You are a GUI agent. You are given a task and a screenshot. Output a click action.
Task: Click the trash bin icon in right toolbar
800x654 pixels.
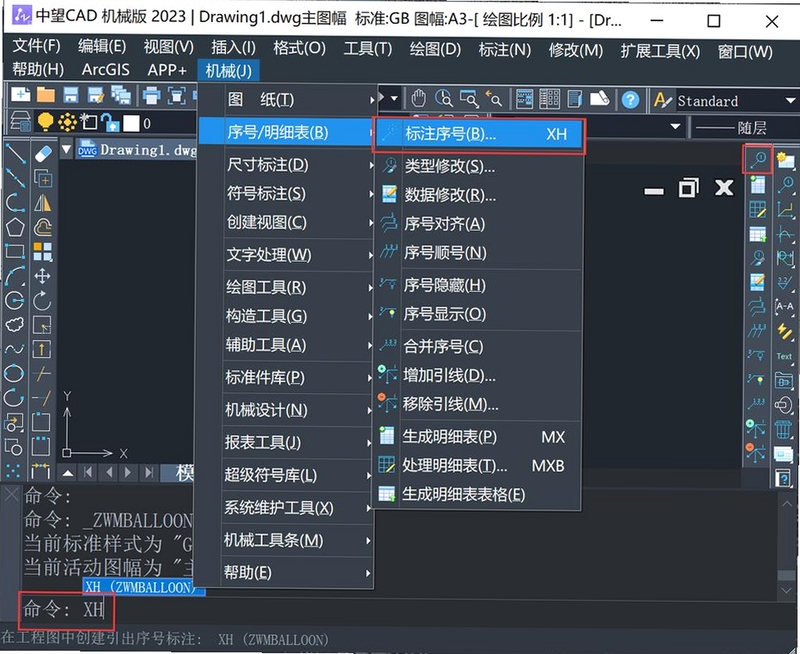783,429
